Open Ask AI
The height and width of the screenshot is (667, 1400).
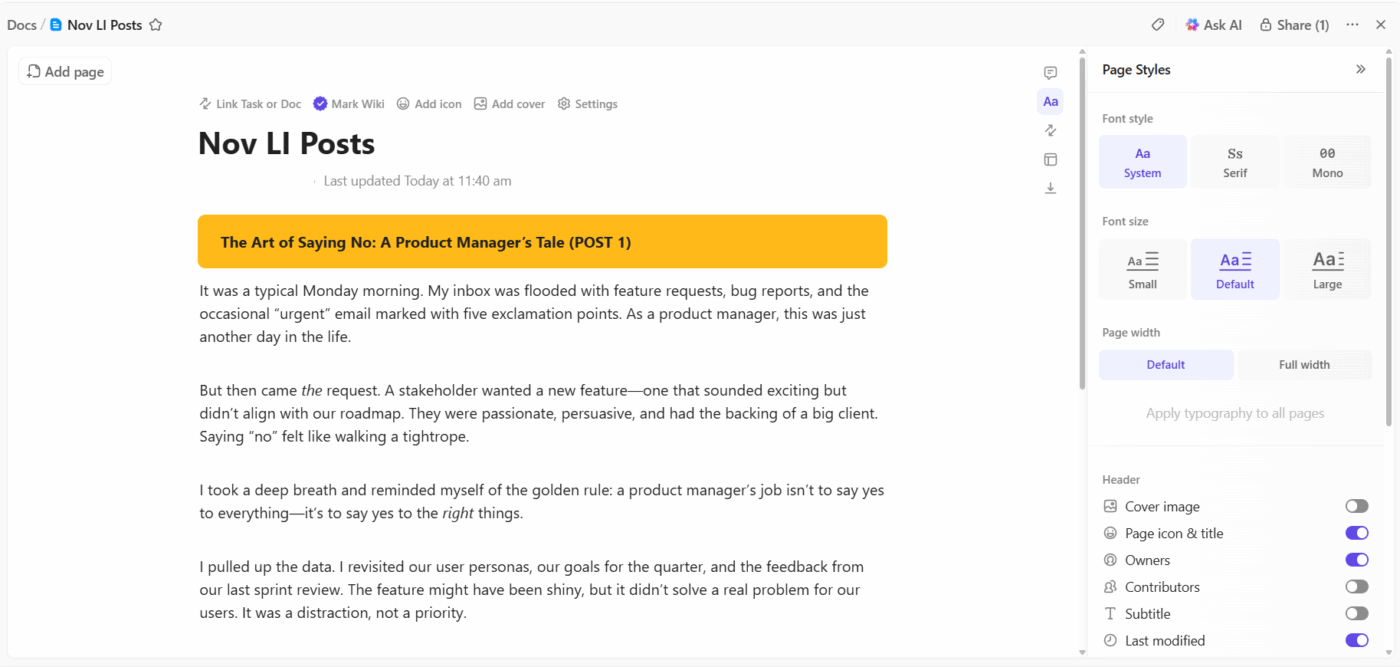pyautogui.click(x=1214, y=24)
